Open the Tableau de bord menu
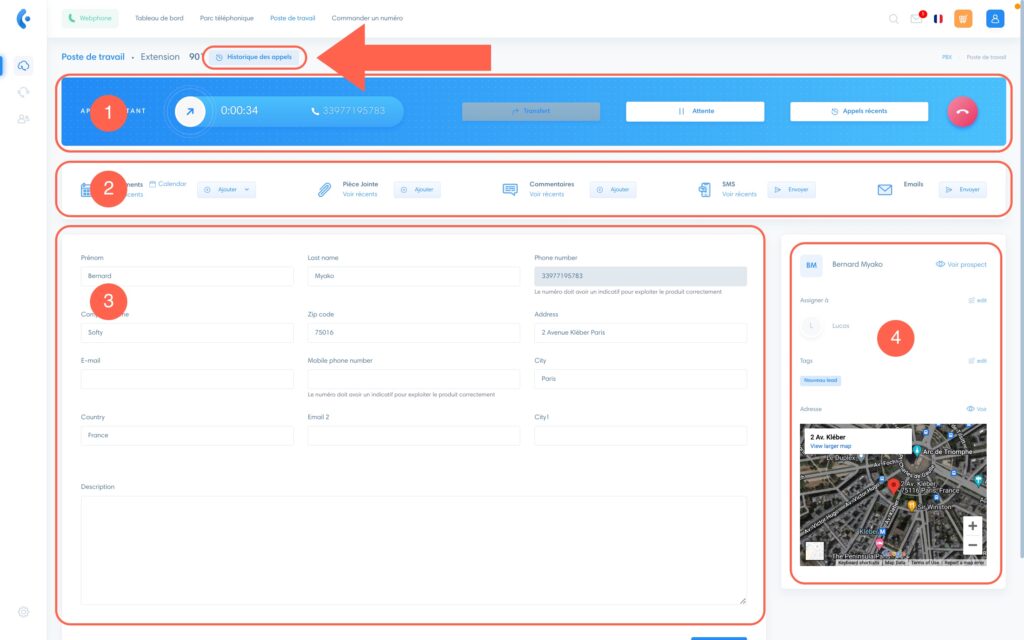This screenshot has width=1024, height=640. tap(159, 18)
